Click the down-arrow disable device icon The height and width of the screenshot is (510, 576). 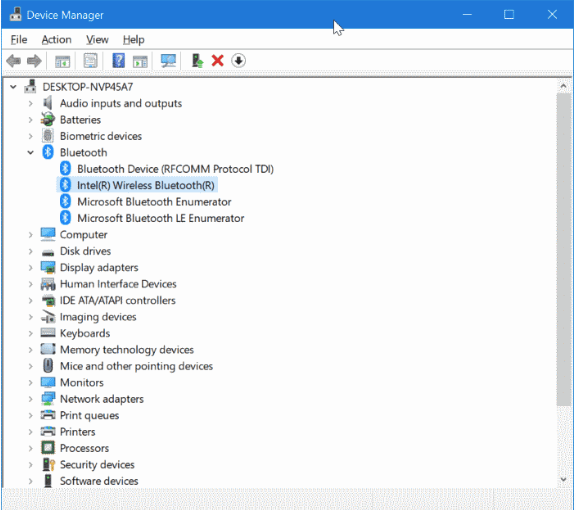238,61
